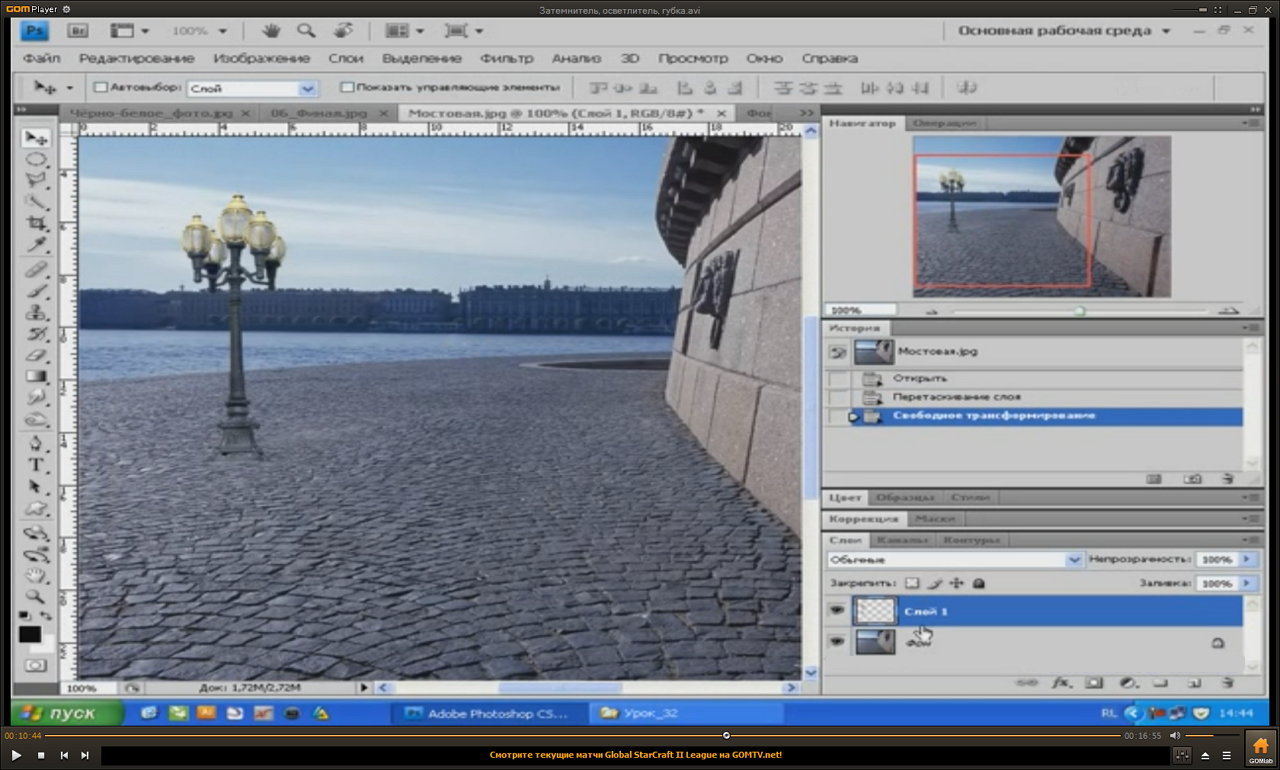
Task: Hide Слой 1 using its eye icon
Action: coord(837,610)
